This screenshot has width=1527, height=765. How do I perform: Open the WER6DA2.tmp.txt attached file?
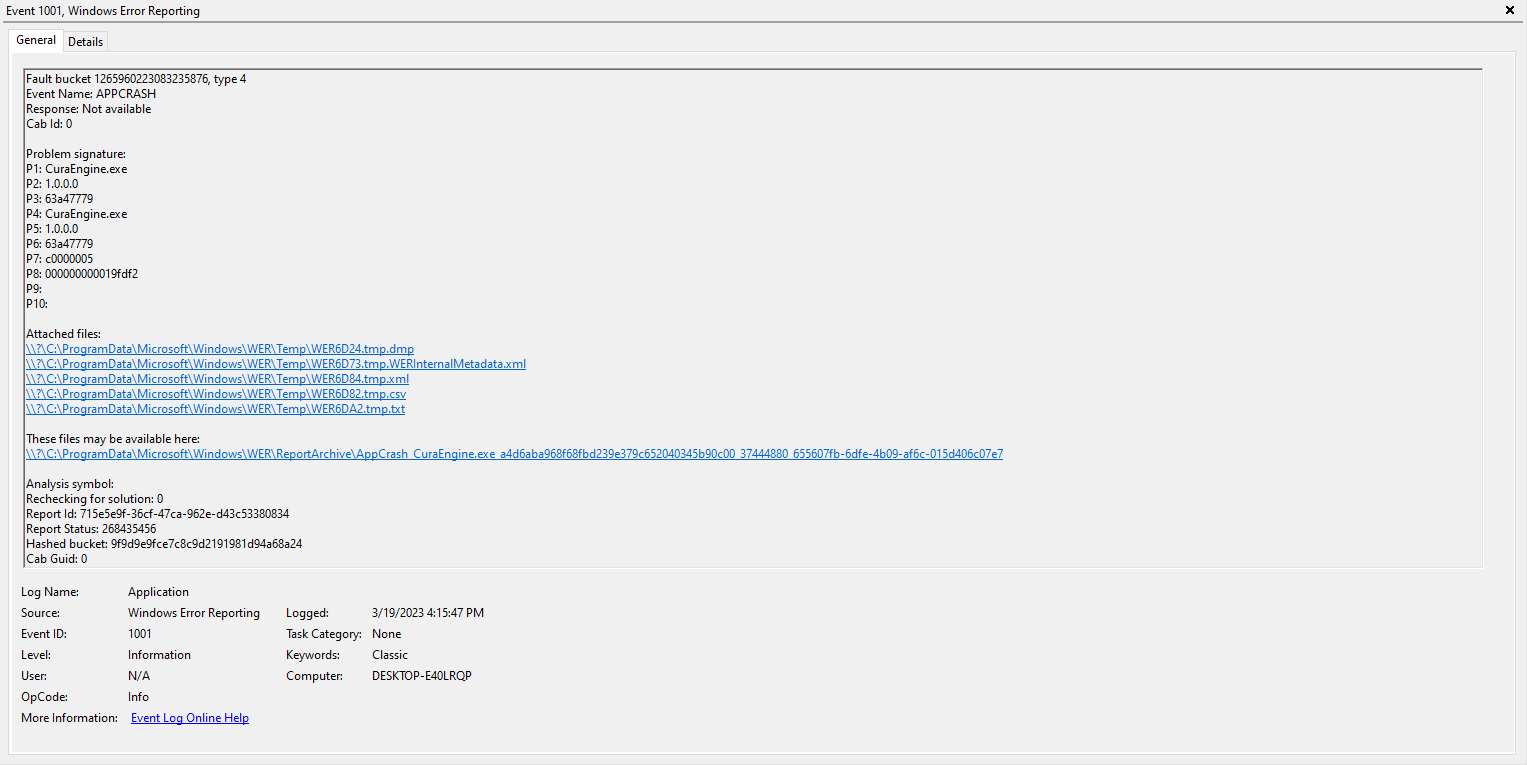point(215,408)
